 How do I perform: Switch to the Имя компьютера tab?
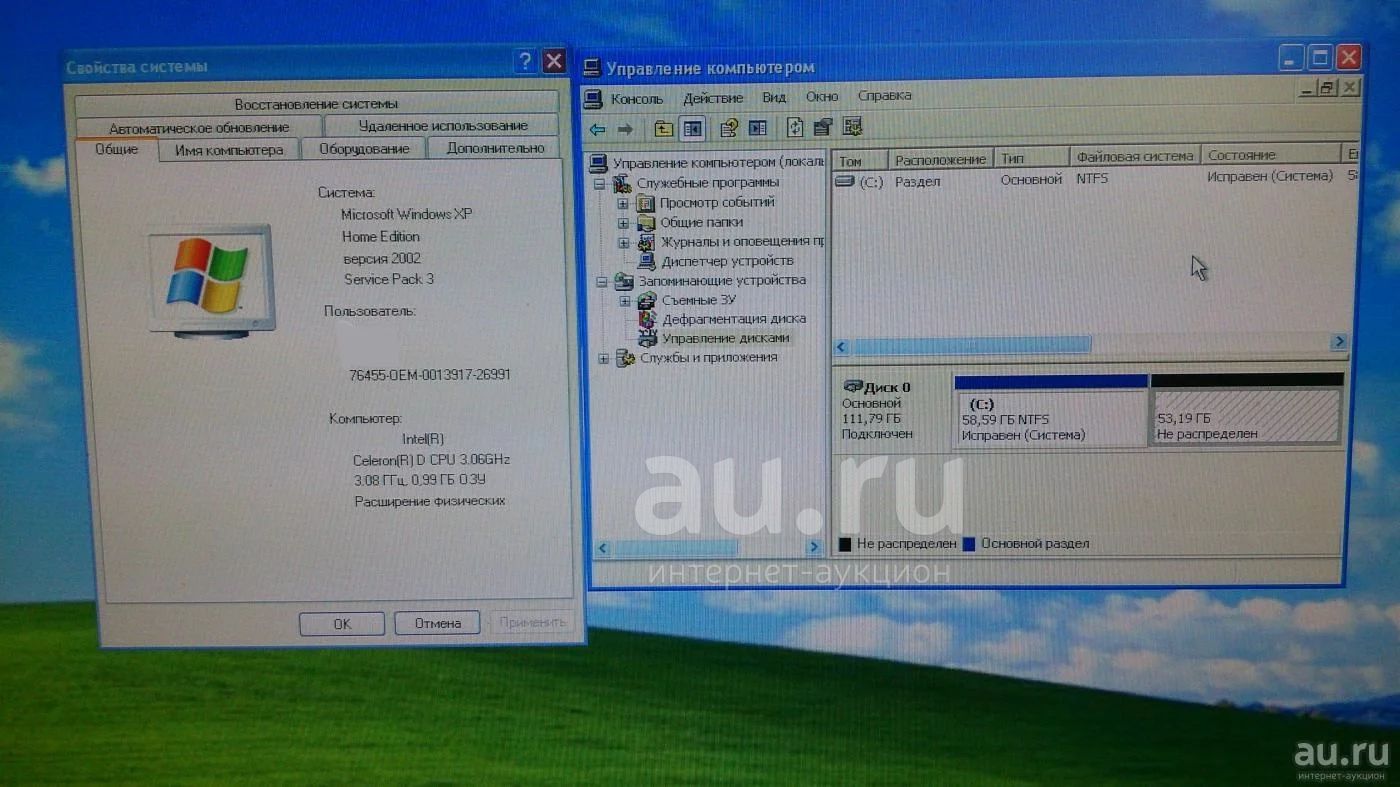229,150
